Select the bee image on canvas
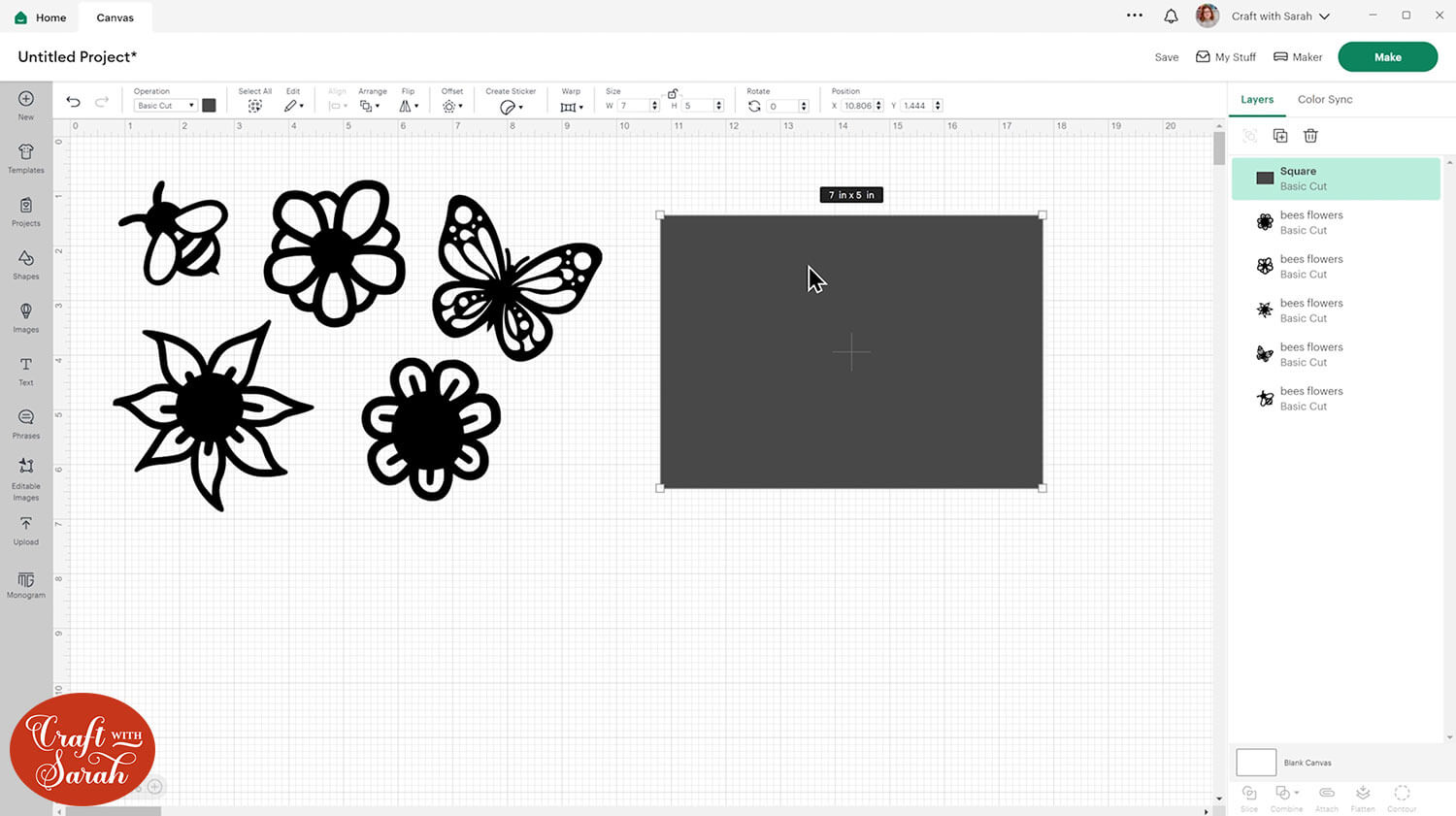This screenshot has width=1456, height=816. pos(175,233)
